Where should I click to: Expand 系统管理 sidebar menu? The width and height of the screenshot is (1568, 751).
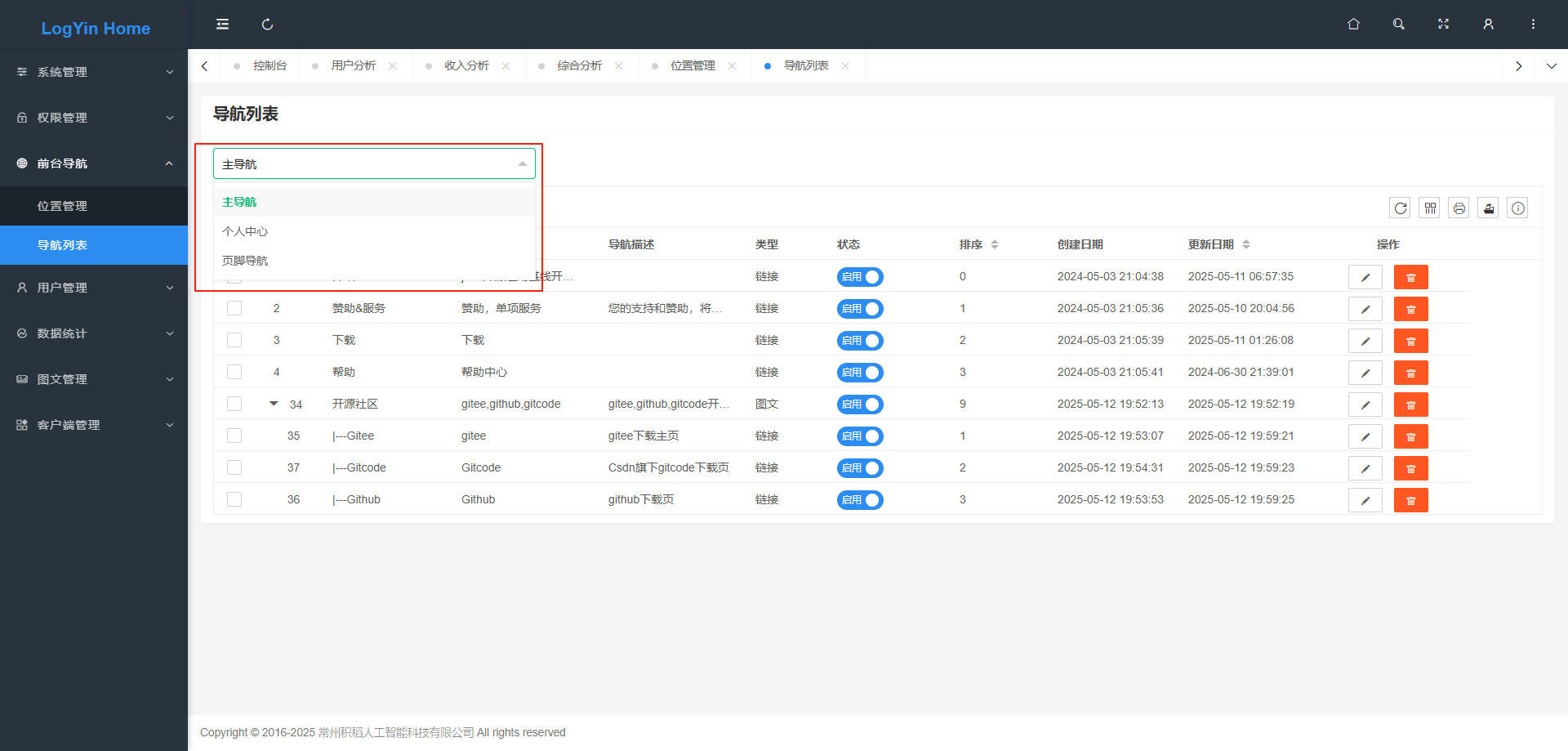pyautogui.click(x=94, y=72)
